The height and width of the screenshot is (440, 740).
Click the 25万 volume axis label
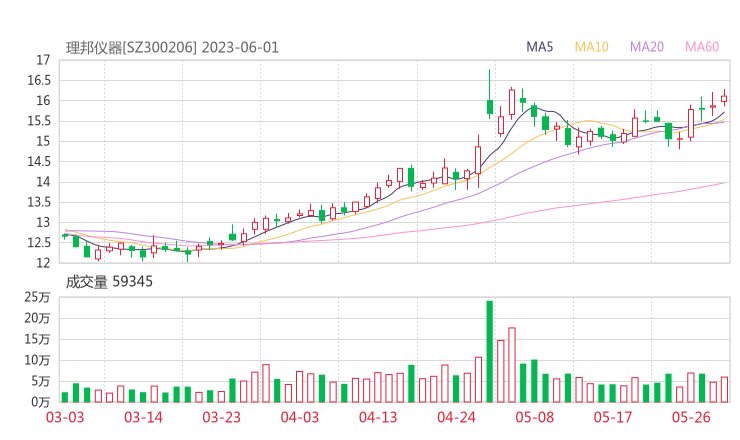coord(37,297)
